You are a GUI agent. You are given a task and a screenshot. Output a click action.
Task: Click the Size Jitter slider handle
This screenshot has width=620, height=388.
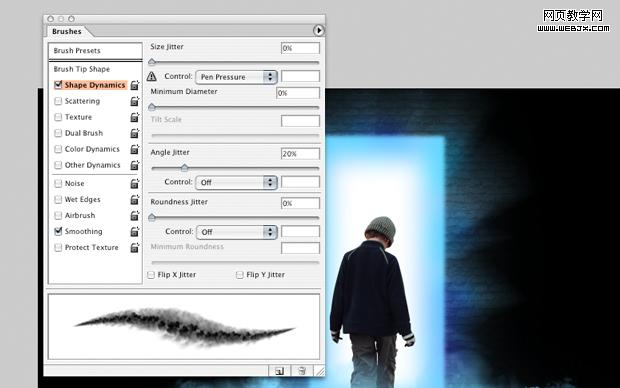click(x=152, y=62)
